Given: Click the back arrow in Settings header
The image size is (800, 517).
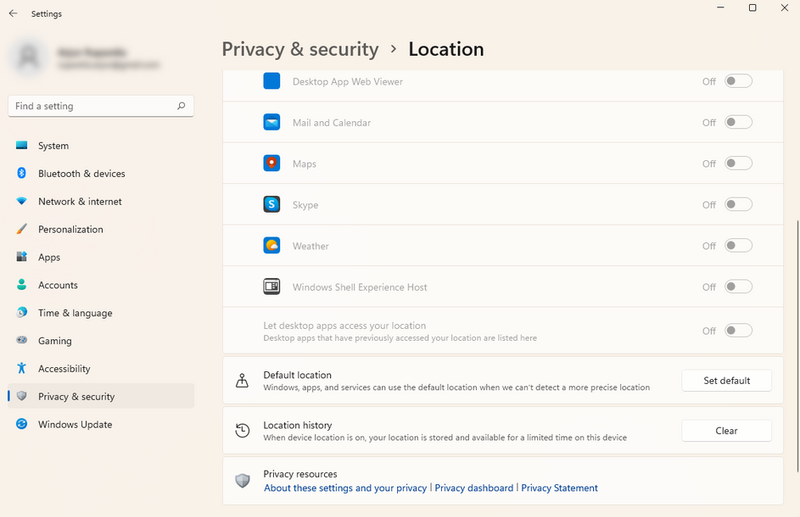Looking at the screenshot, I should pyautogui.click(x=13, y=14).
